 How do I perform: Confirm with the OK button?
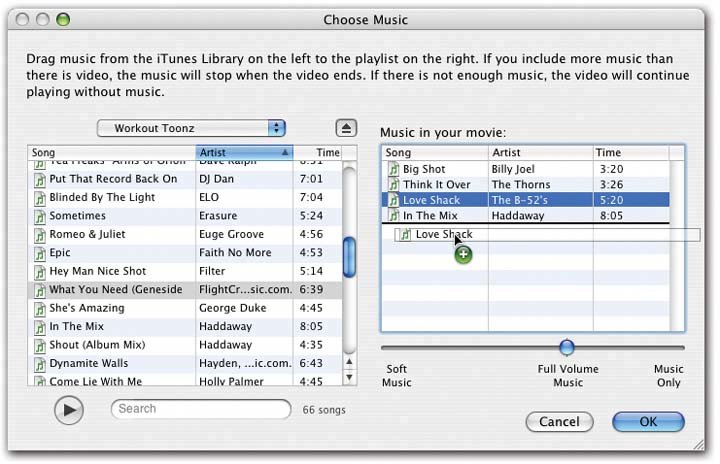click(x=648, y=422)
